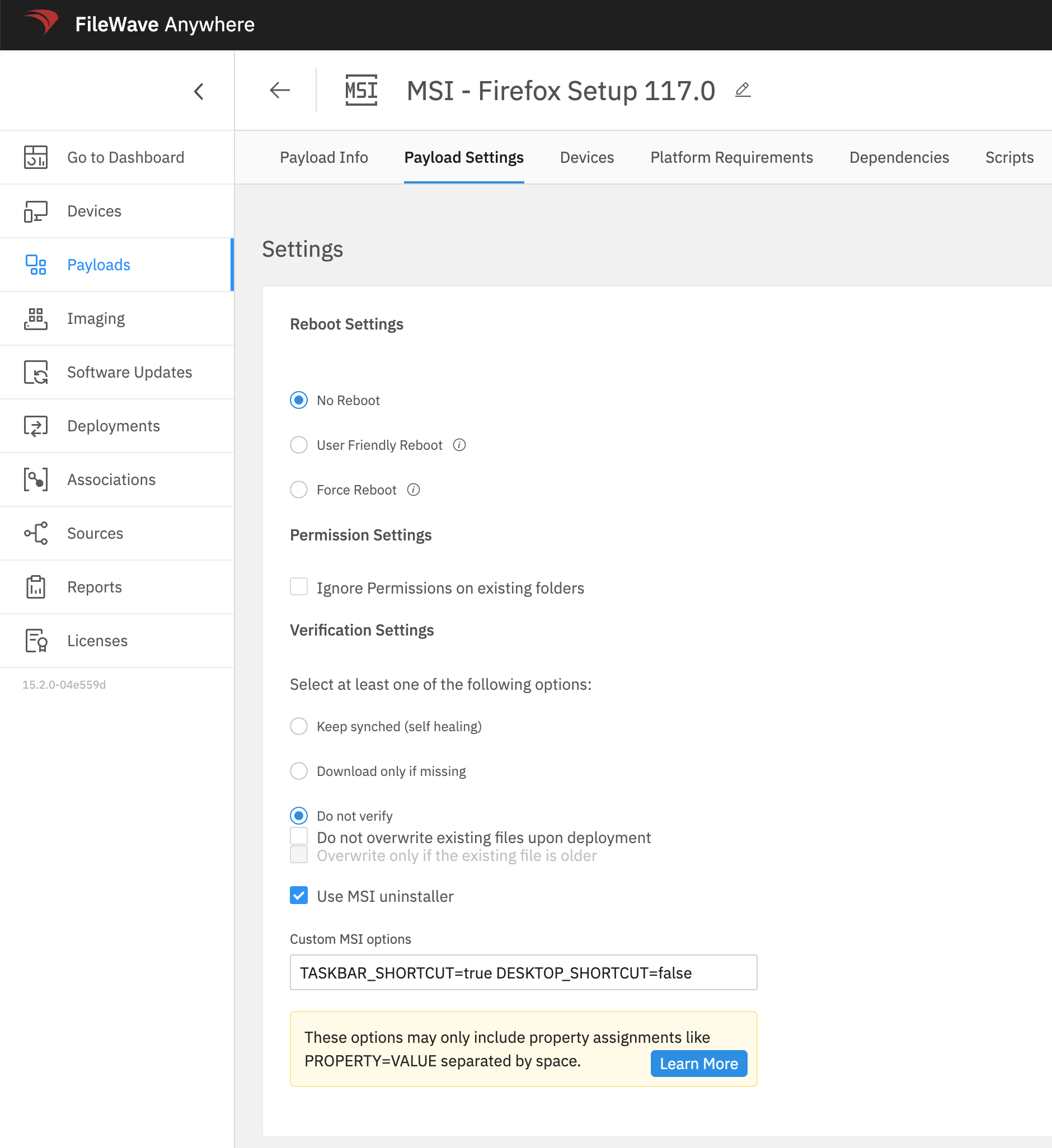
Task: Open the Sources text label in the sidebar
Action: click(95, 534)
